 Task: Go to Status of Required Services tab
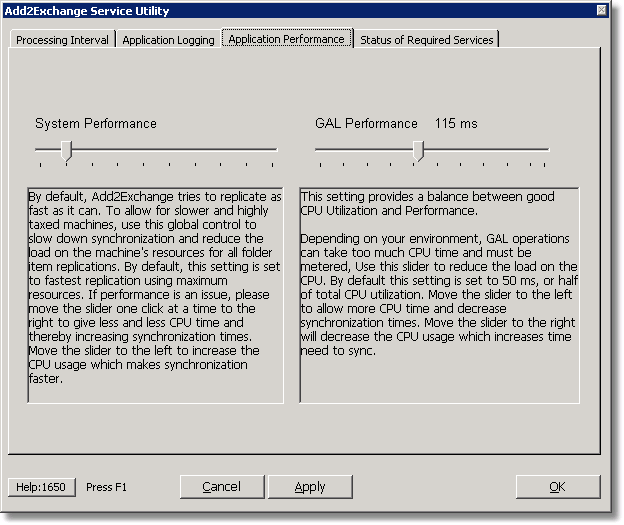pos(426,40)
